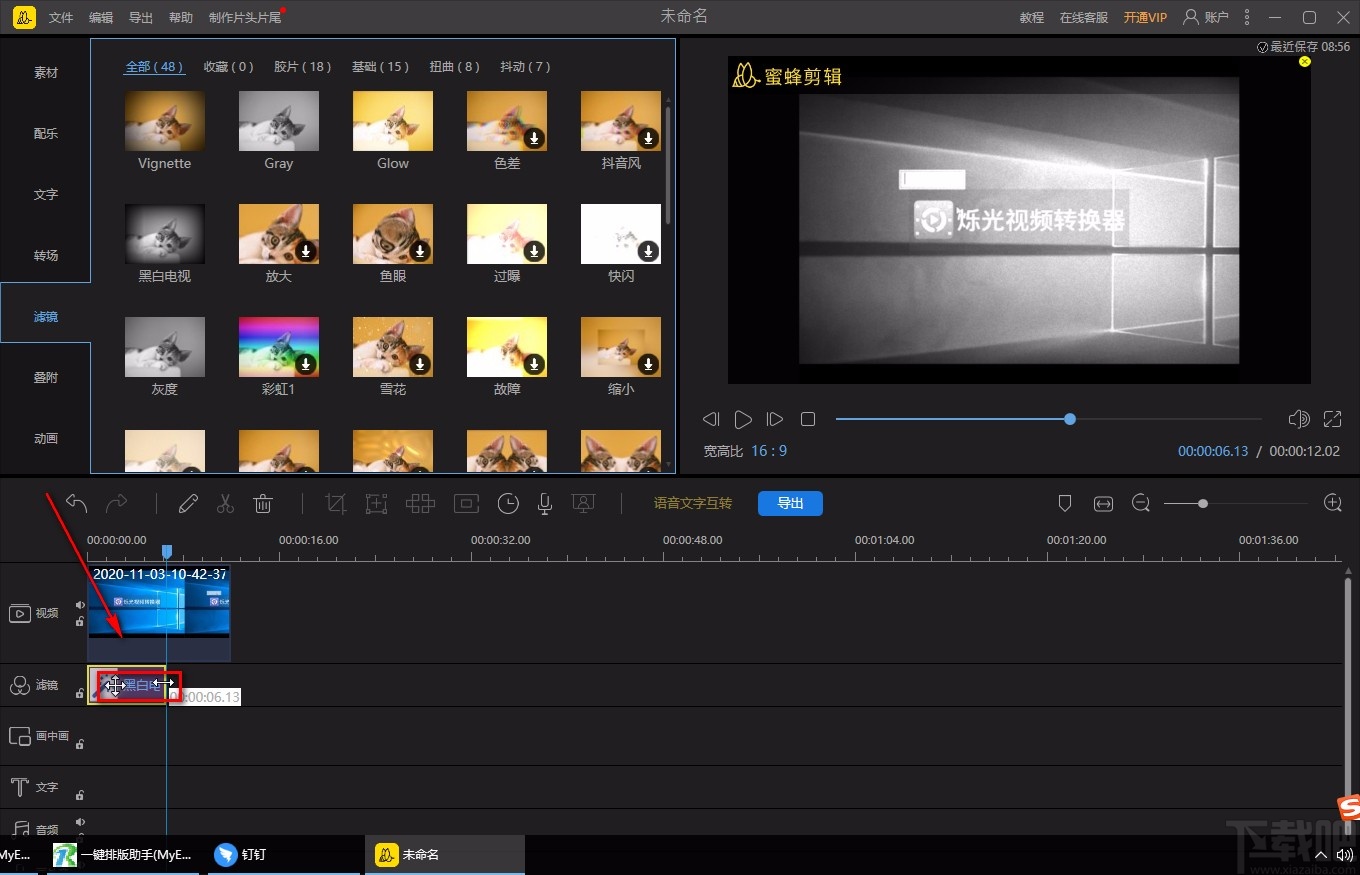Switch to the 转场 transitions tab
Image resolution: width=1360 pixels, height=875 pixels.
pos(46,255)
